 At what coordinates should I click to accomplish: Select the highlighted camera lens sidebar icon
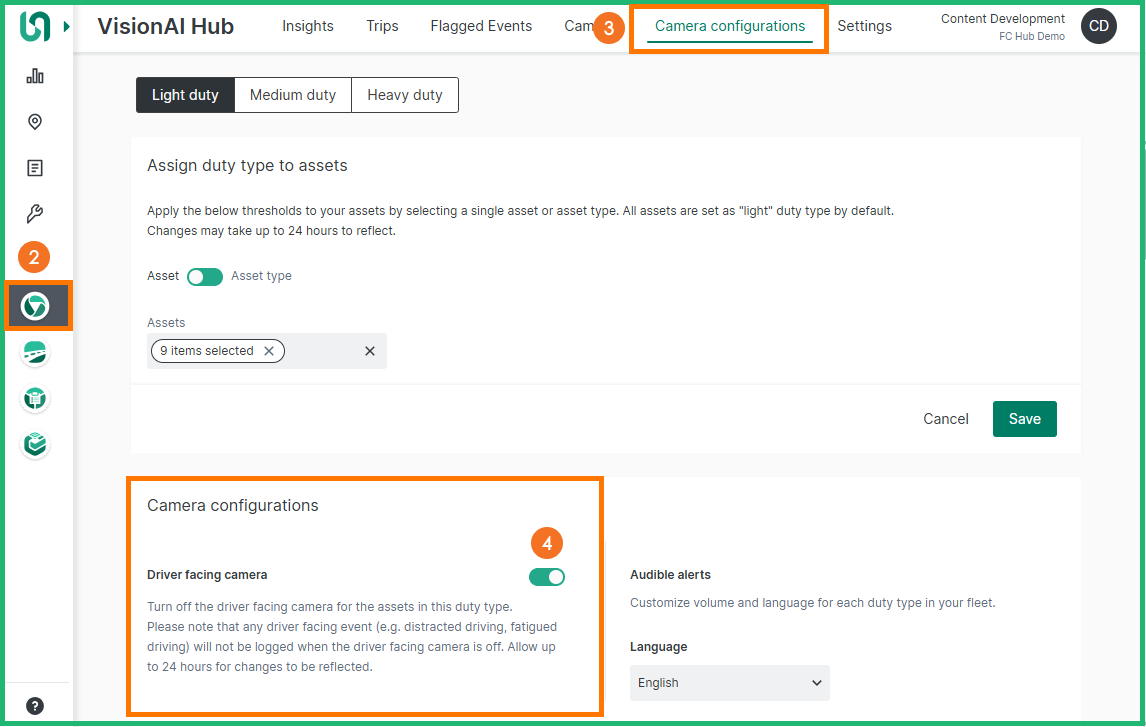[36, 306]
